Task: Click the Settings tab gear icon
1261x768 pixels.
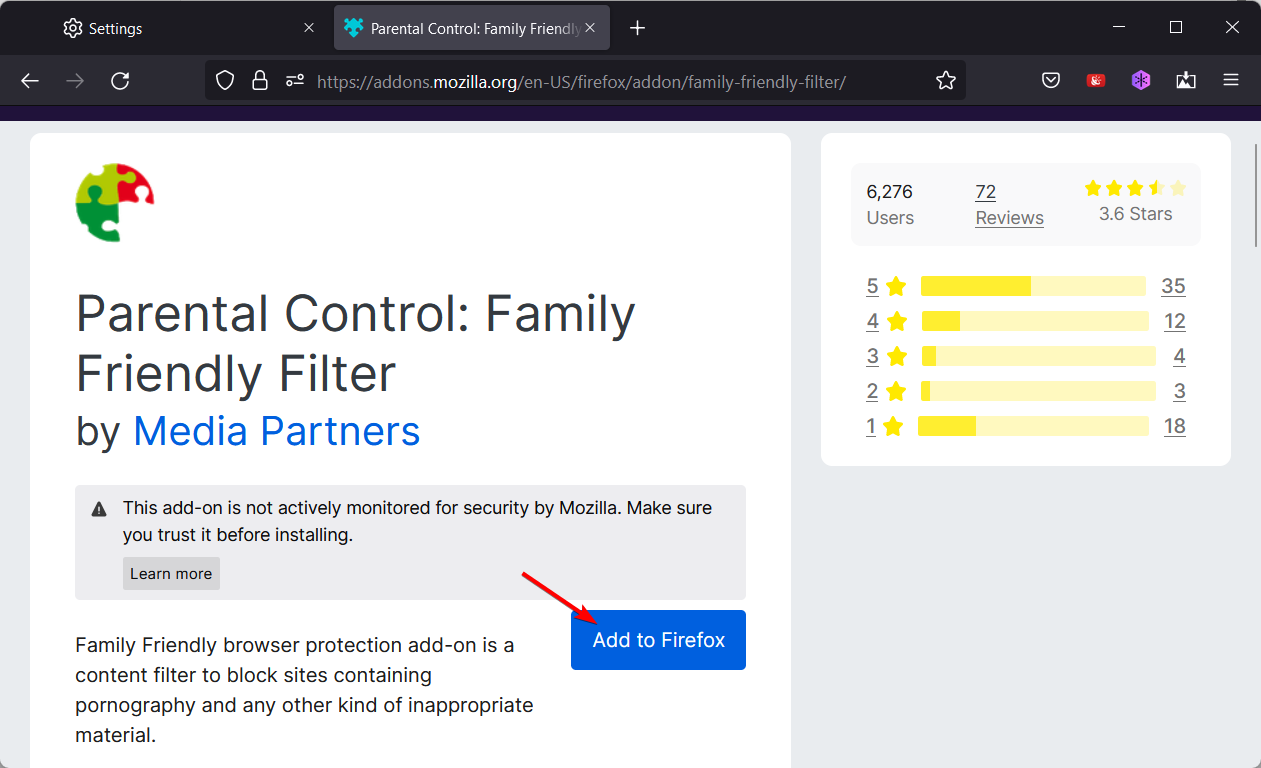Action: tap(73, 28)
